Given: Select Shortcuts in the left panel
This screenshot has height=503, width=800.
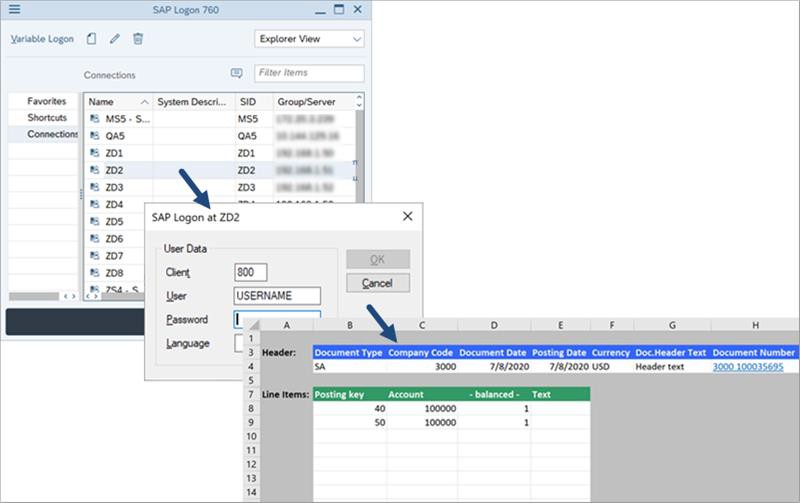Looking at the screenshot, I should coord(47,117).
